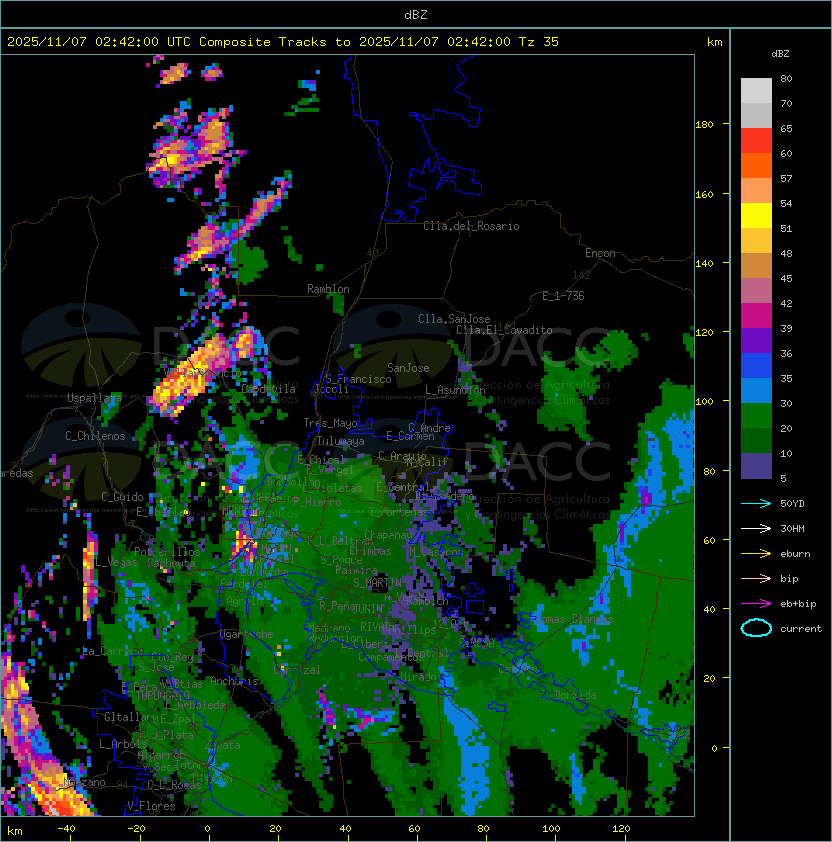Viewport: 832px width, 842px height.
Task: Click the 'Potrerillos' map label
Action: [167, 552]
